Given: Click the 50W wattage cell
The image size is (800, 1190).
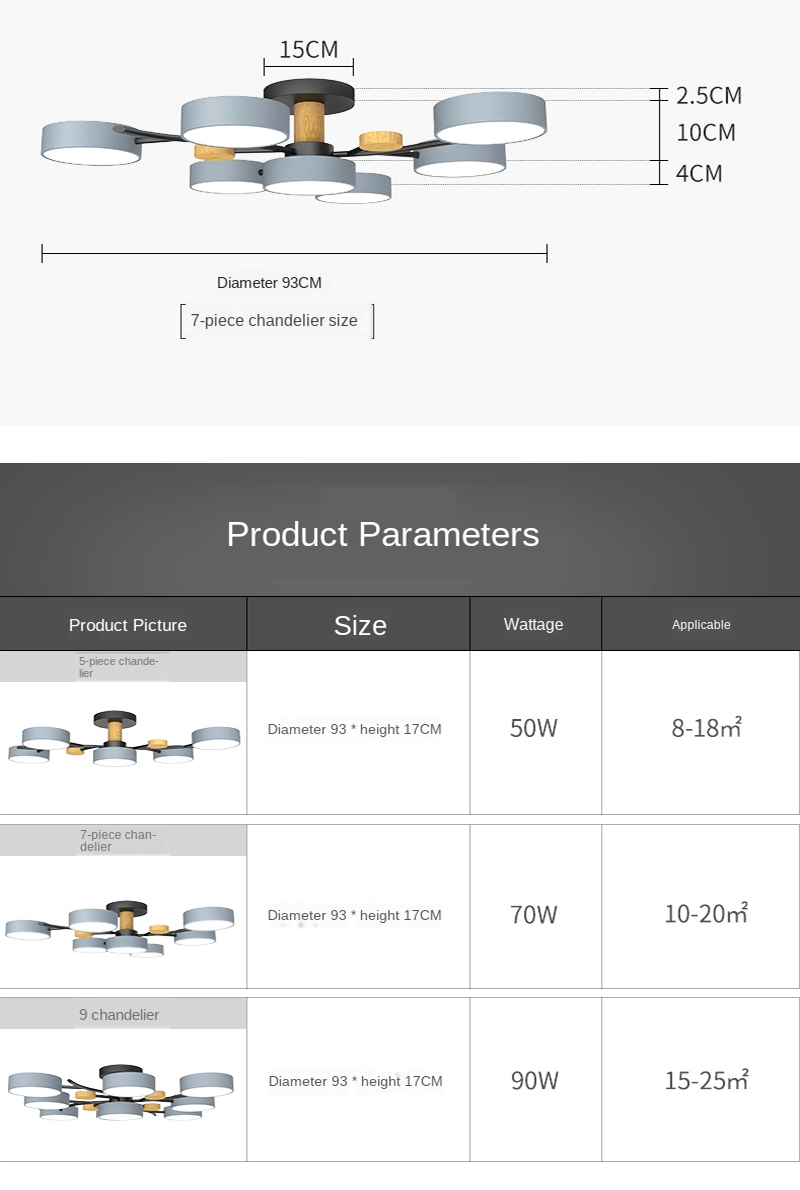Looking at the screenshot, I should pos(534,728).
